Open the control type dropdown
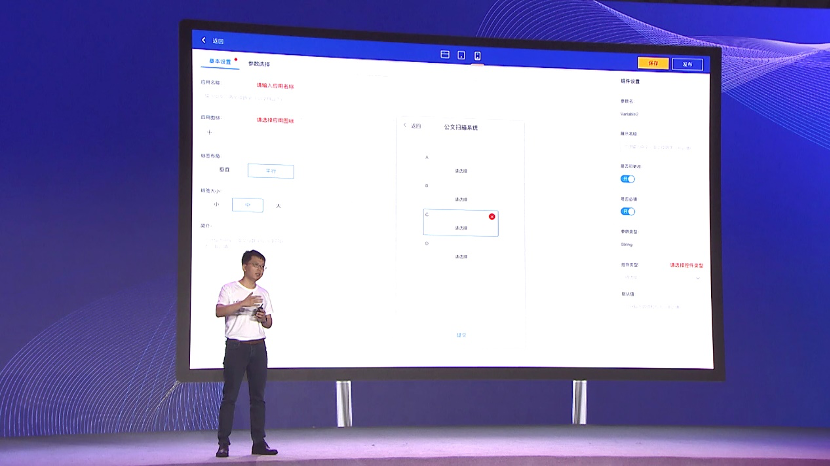The width and height of the screenshot is (830, 466). [660, 277]
